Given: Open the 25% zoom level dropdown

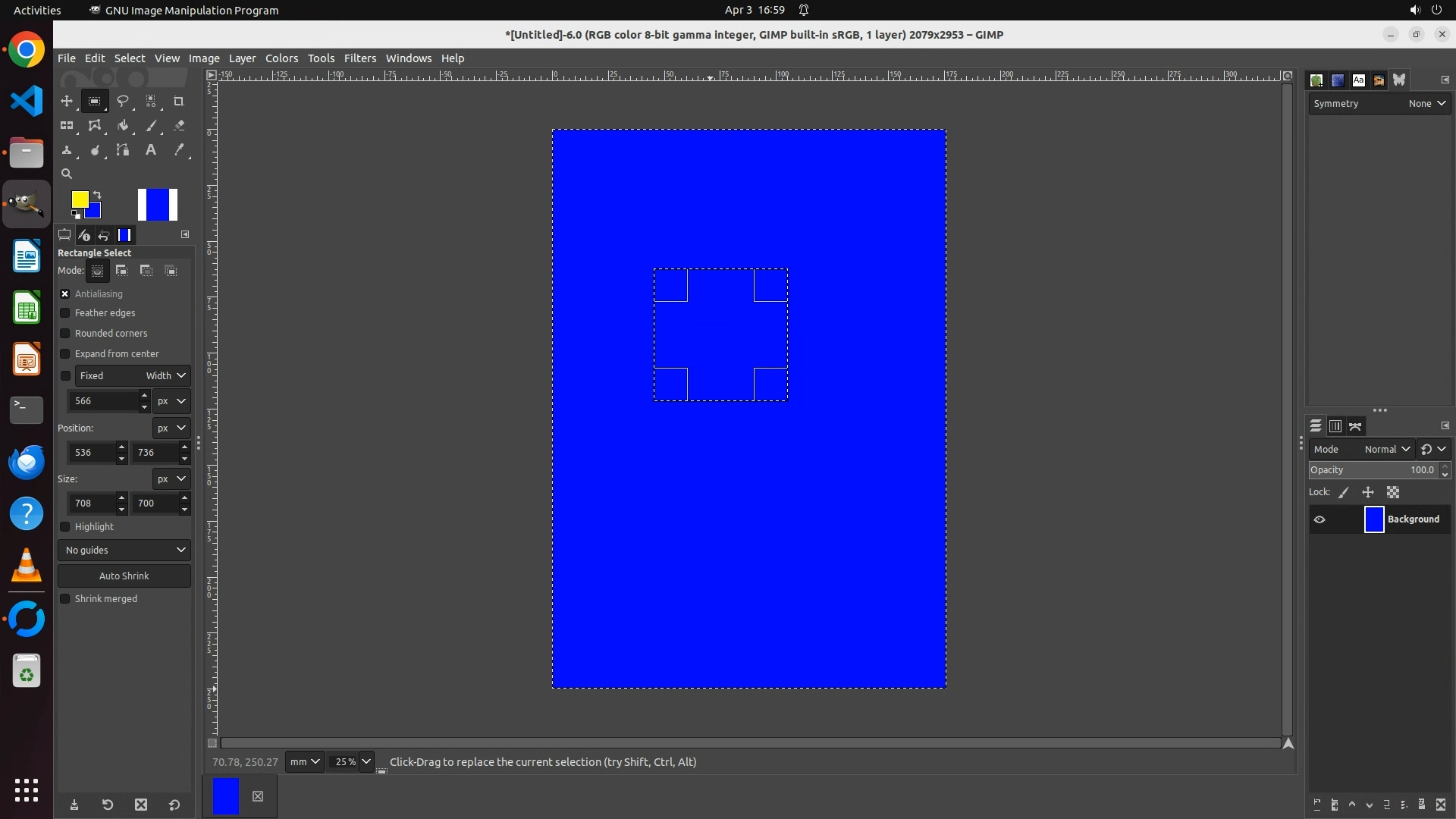Looking at the screenshot, I should (366, 762).
